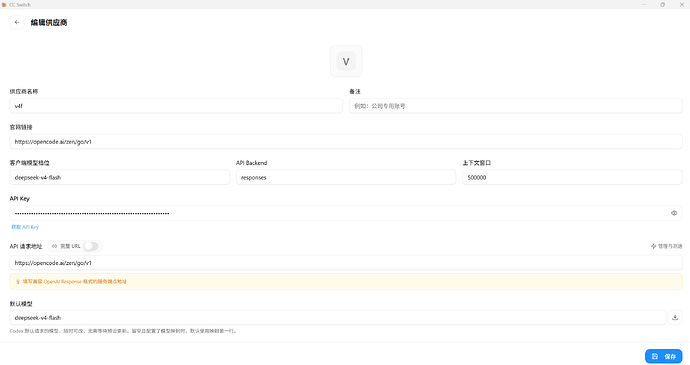Open the API Backend responses field
Viewport: 690px width, 365px height.
pos(346,177)
